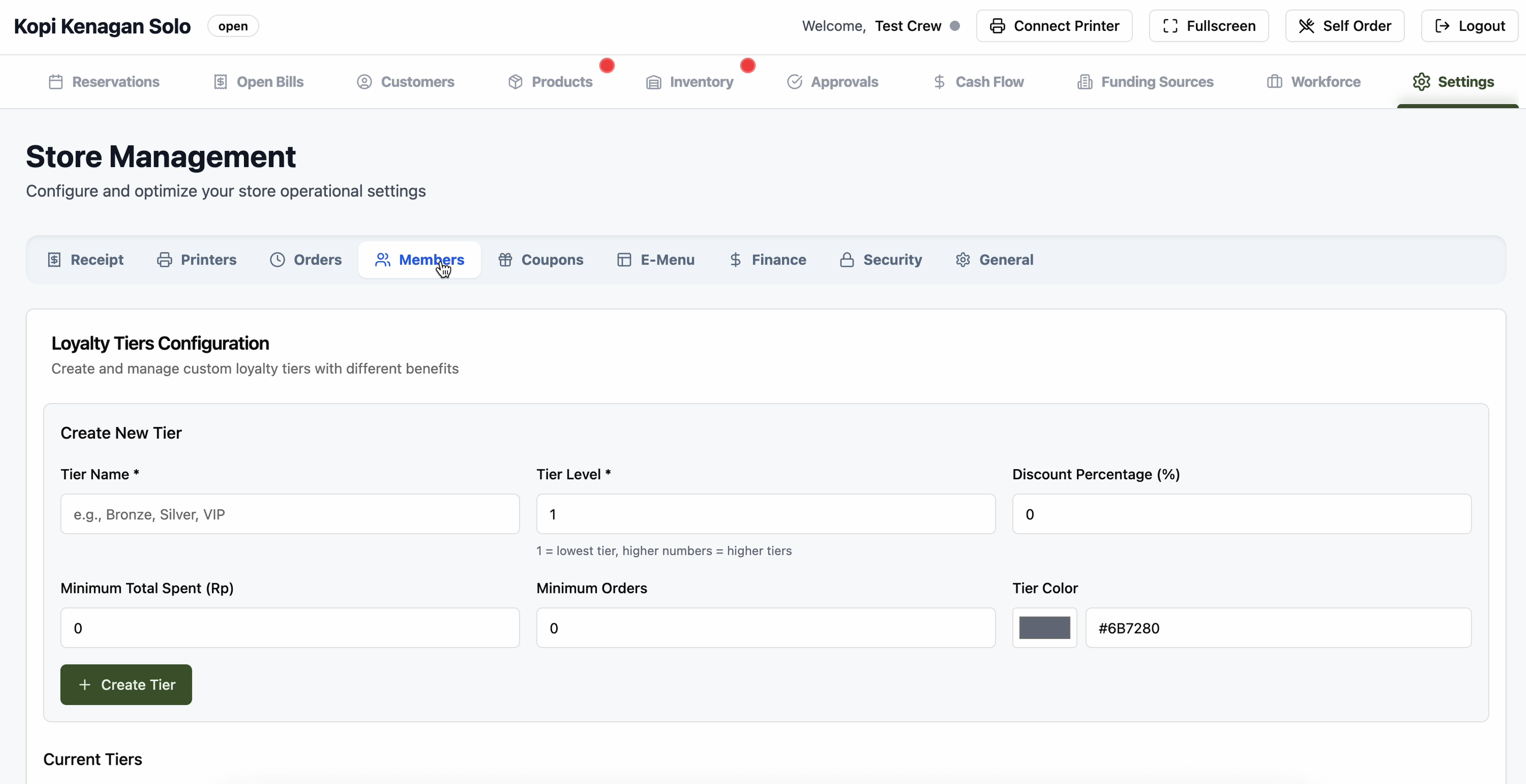Switch to the Coupons settings tab

540,260
